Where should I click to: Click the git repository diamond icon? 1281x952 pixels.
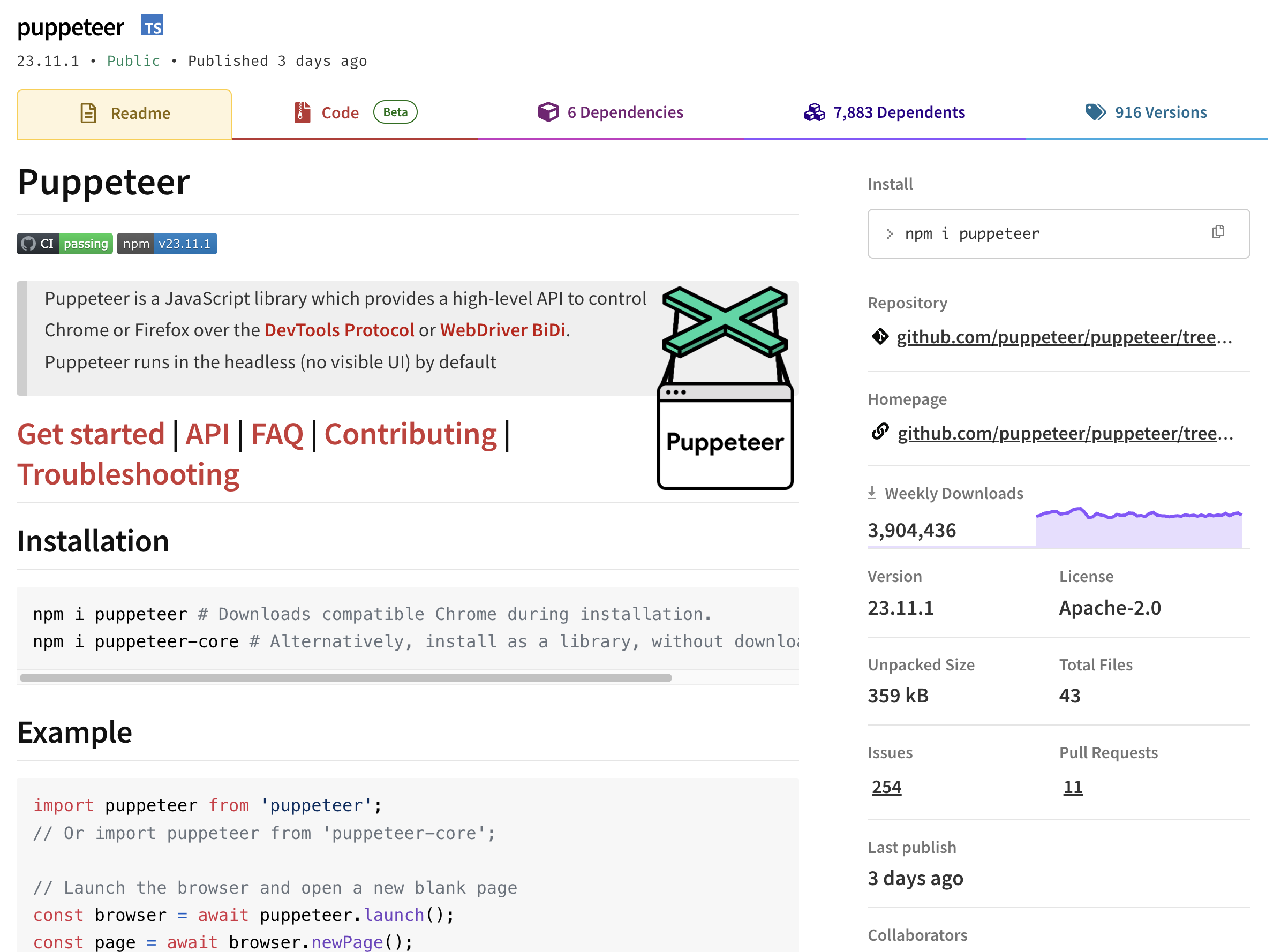click(879, 337)
